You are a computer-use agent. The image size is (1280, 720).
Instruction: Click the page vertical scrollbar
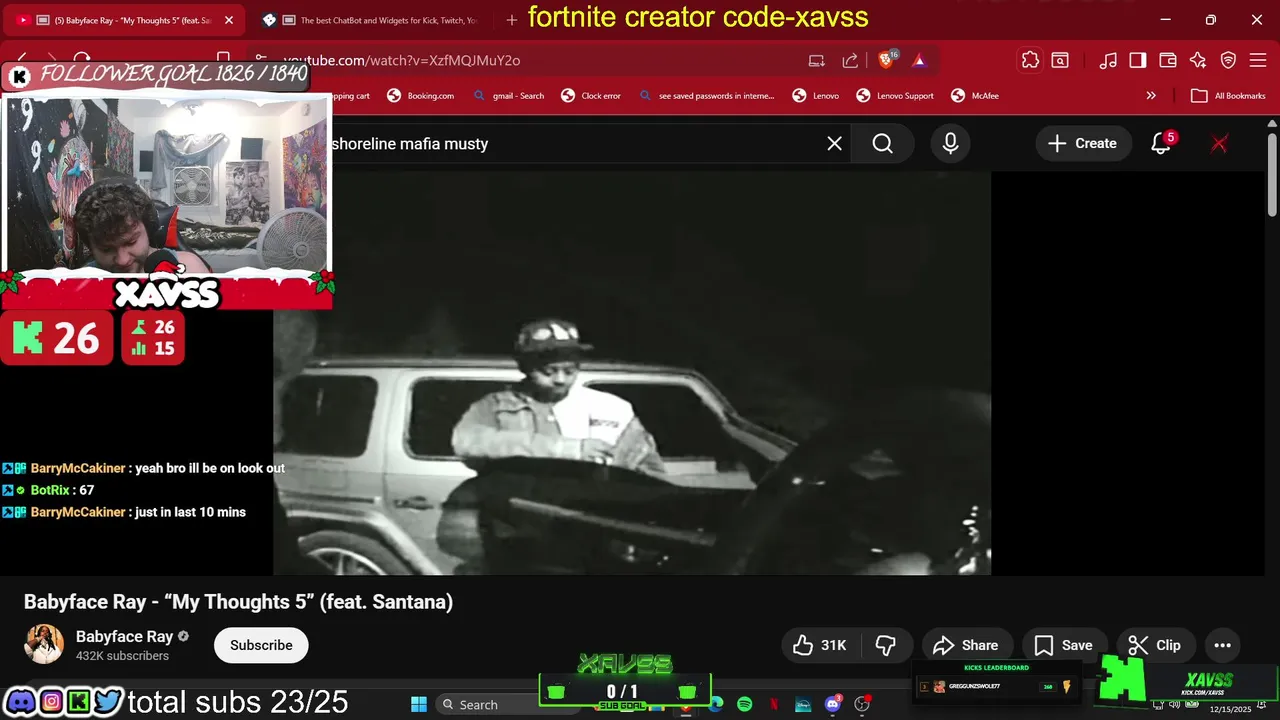1272,175
